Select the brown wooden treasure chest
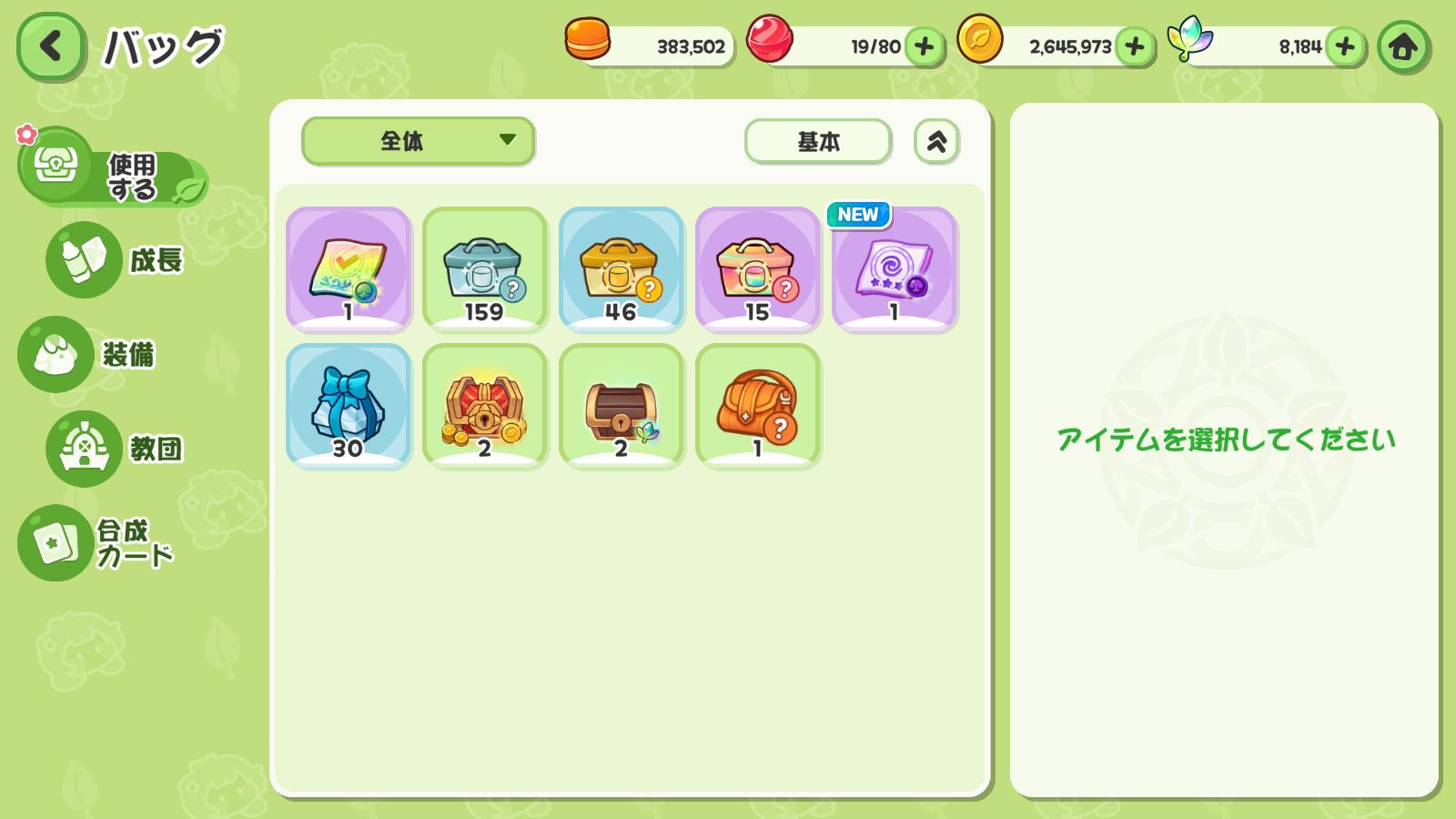This screenshot has width=1456, height=819. point(622,406)
